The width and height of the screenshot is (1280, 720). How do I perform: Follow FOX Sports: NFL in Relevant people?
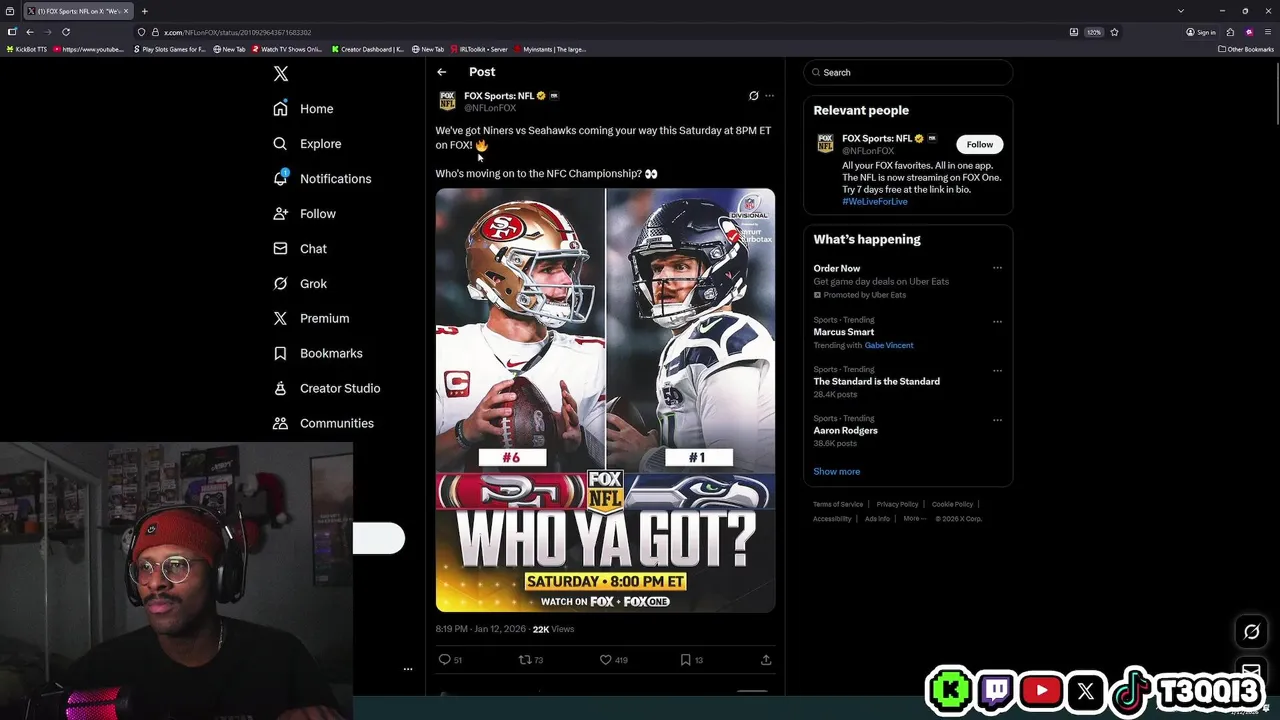pyautogui.click(x=979, y=144)
